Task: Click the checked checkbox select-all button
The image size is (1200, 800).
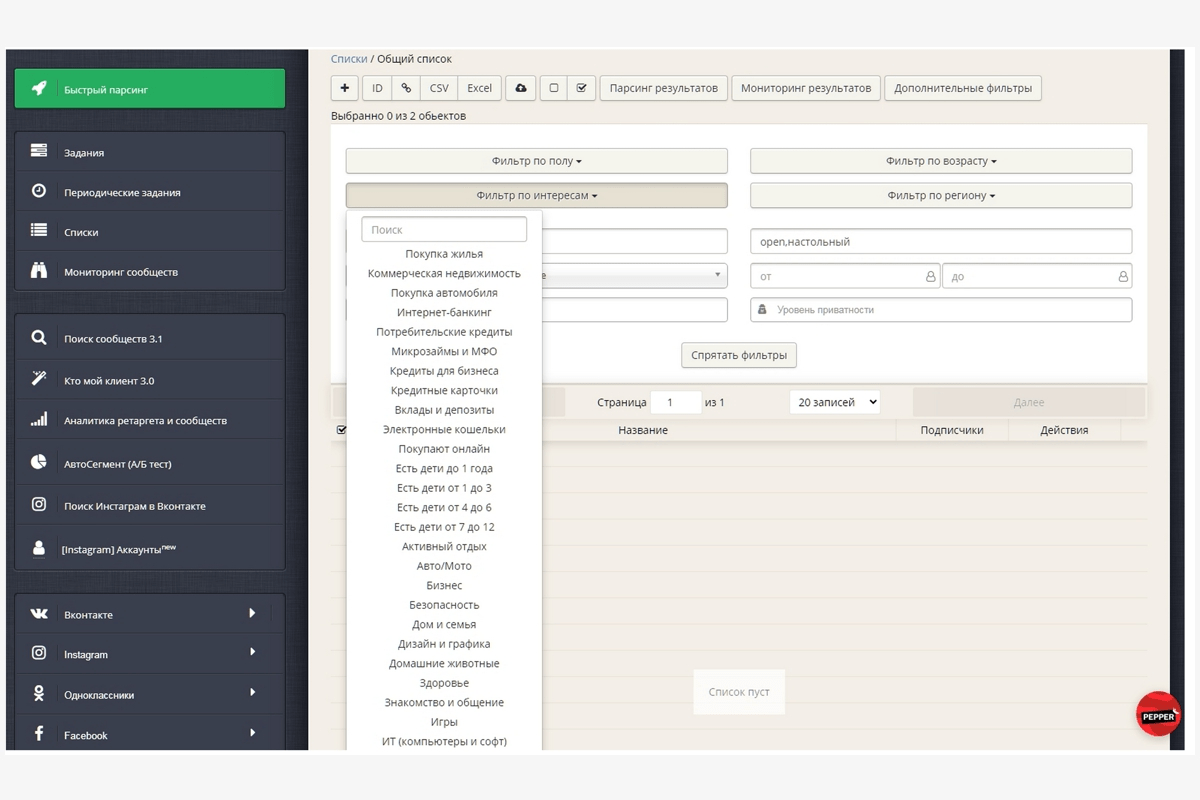Action: pyautogui.click(x=581, y=88)
